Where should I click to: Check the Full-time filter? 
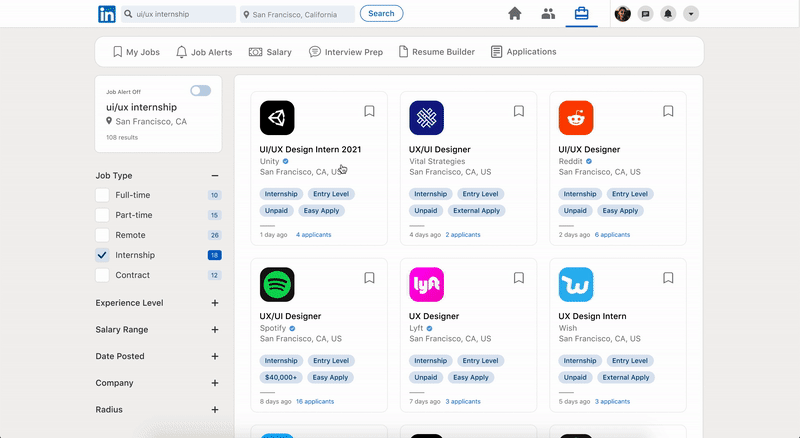pos(102,195)
